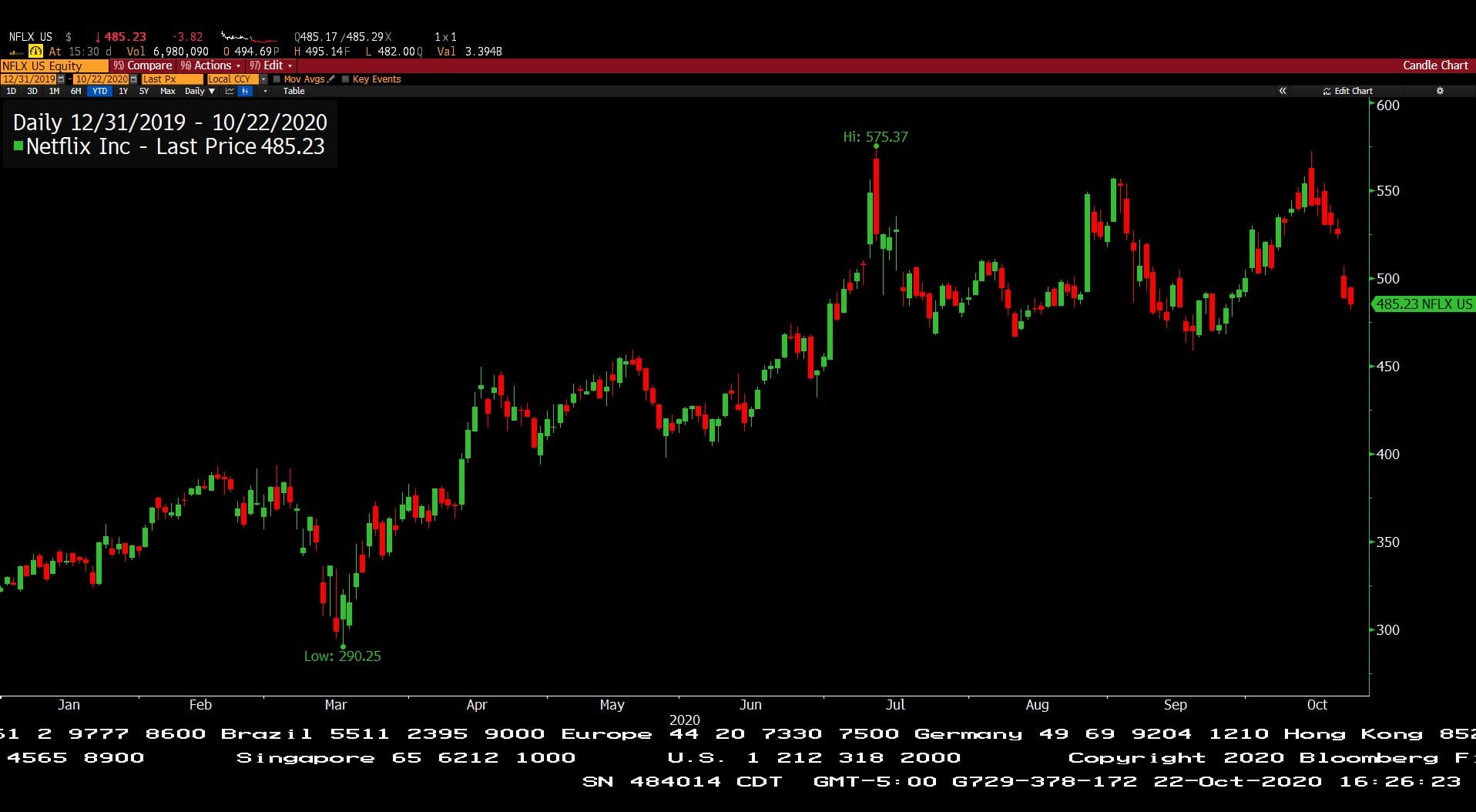The height and width of the screenshot is (812, 1476).
Task: Click the Candle Chart title text
Action: (x=1435, y=65)
